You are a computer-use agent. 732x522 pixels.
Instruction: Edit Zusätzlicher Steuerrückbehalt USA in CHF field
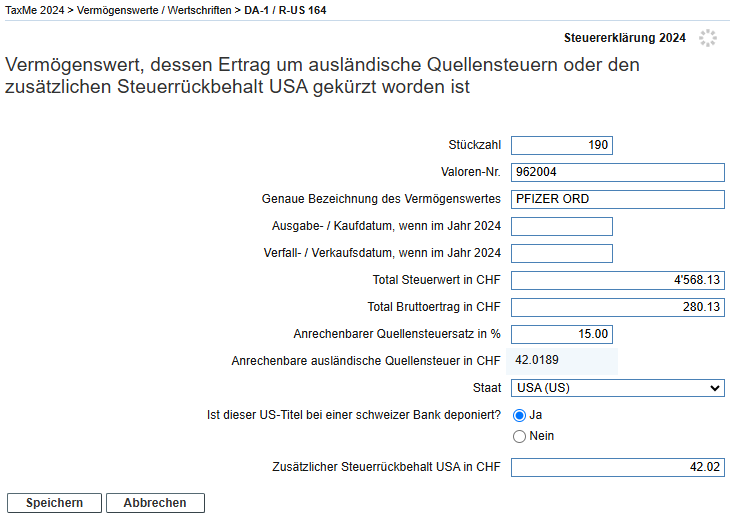tap(618, 467)
